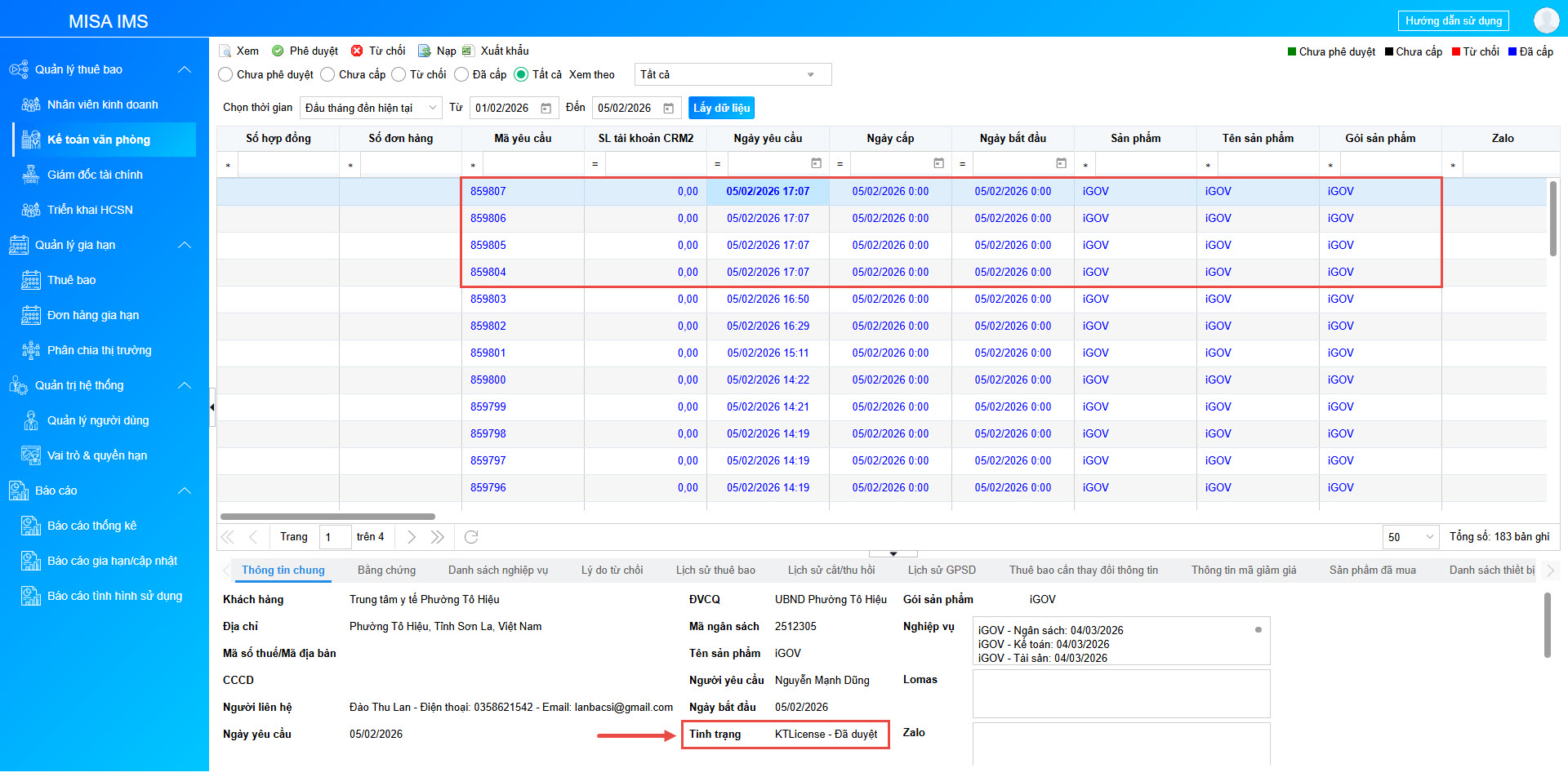Switch to the Bằng chứng tab
1568x777 pixels.
386,570
